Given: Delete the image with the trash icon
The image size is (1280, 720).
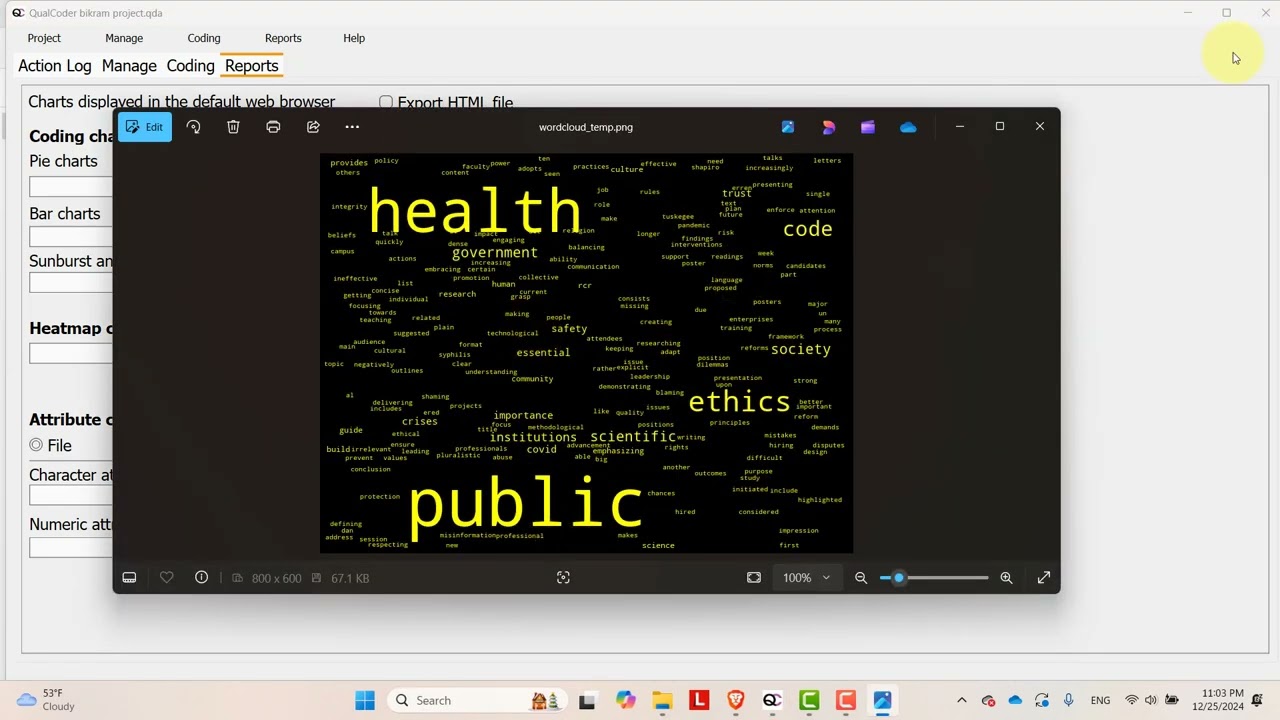Looking at the screenshot, I should click(x=233, y=127).
